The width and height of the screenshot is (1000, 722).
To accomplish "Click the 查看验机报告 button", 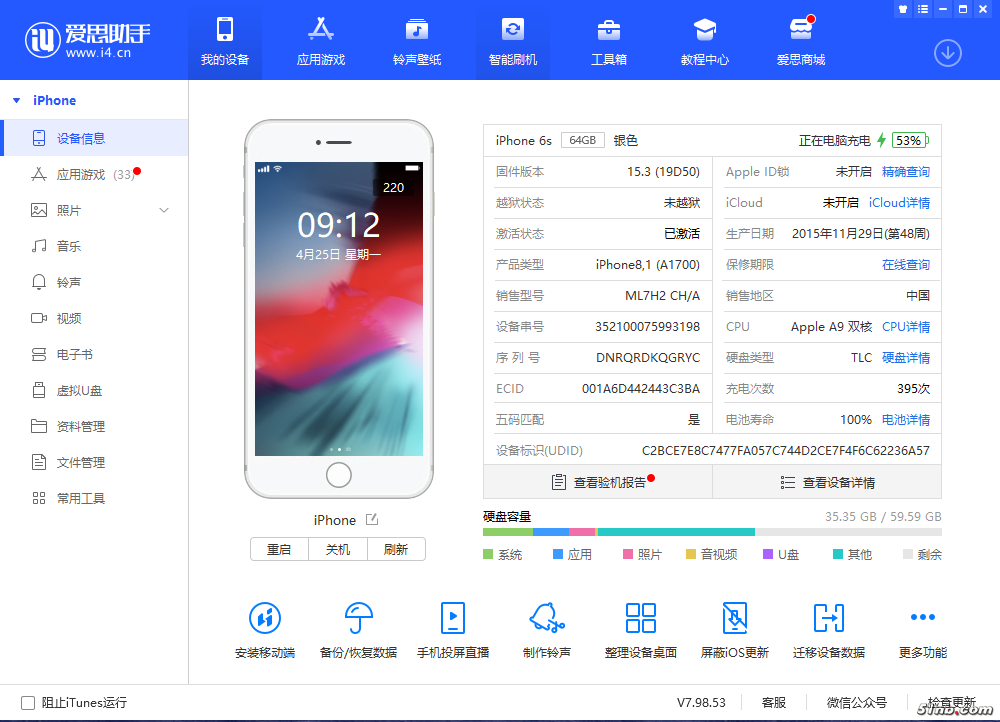I will click(598, 482).
